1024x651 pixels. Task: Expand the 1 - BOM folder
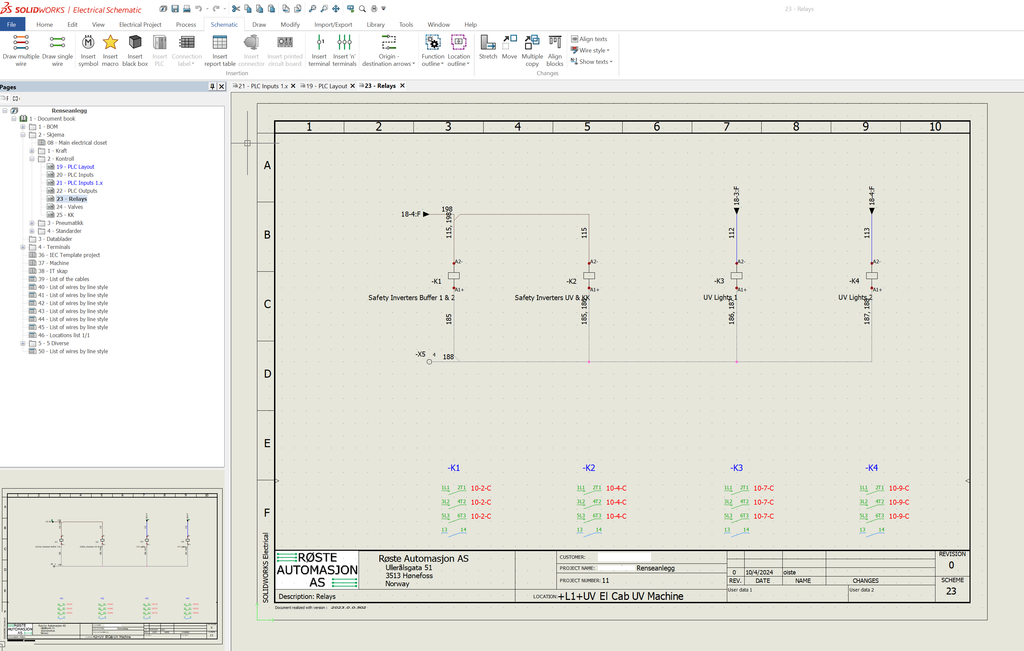23,127
